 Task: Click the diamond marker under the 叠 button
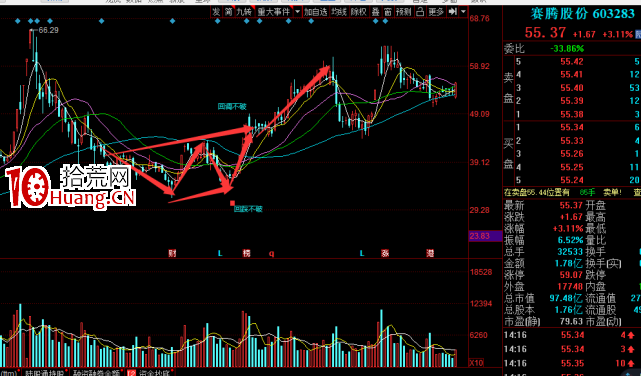click(x=375, y=21)
